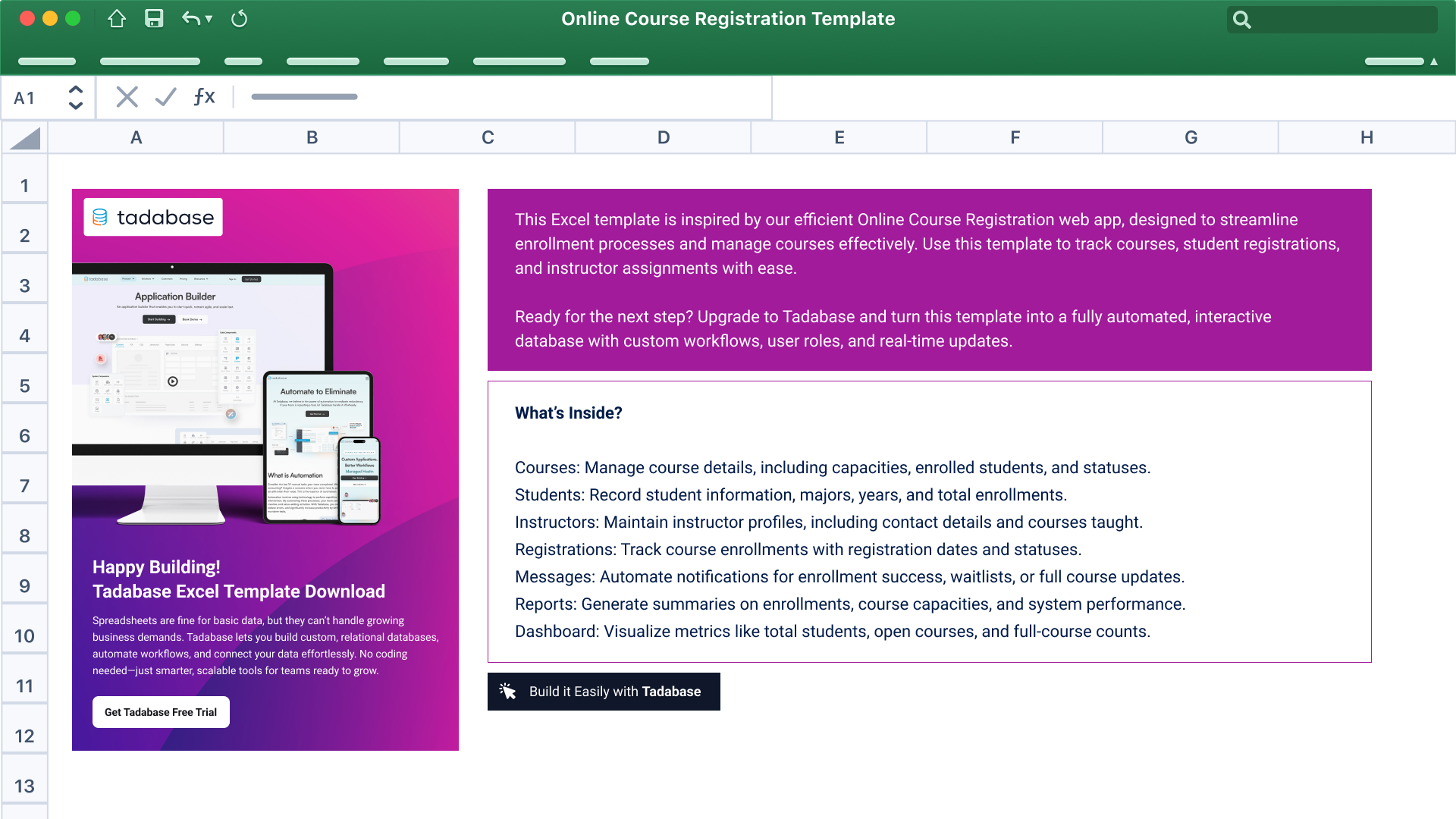Click Get Tadabase Free Trial button

coord(161,712)
